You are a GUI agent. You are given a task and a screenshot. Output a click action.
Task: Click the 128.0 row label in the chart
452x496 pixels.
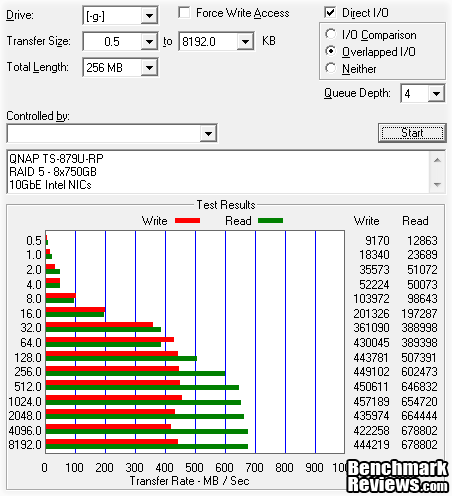[x=28, y=358]
